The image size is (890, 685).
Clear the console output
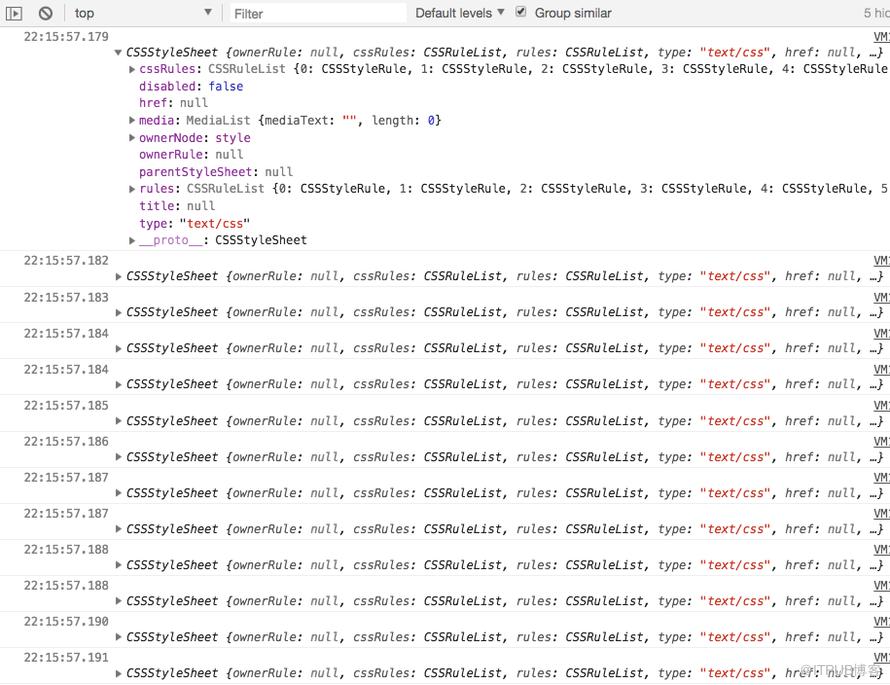click(x=45, y=13)
